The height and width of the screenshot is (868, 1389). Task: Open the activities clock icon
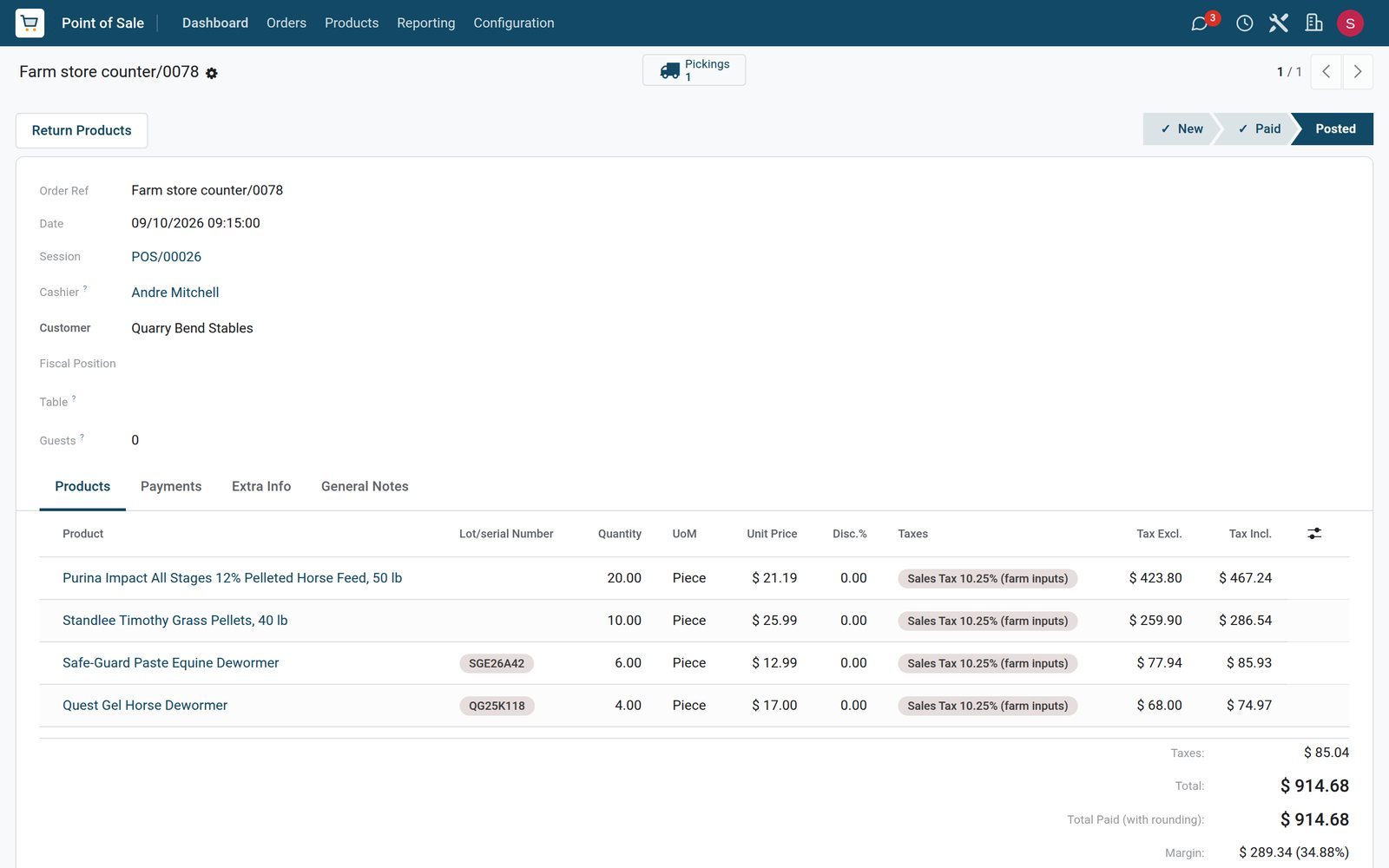coord(1244,23)
